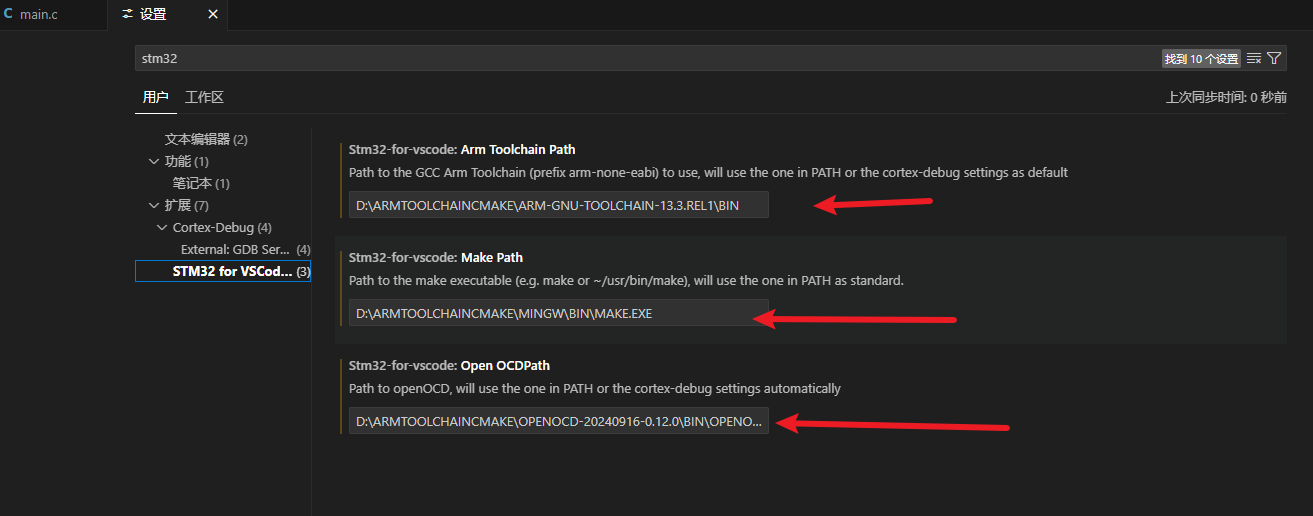
Task: Collapse the Cortex-Debug tree node
Action: pos(163,227)
